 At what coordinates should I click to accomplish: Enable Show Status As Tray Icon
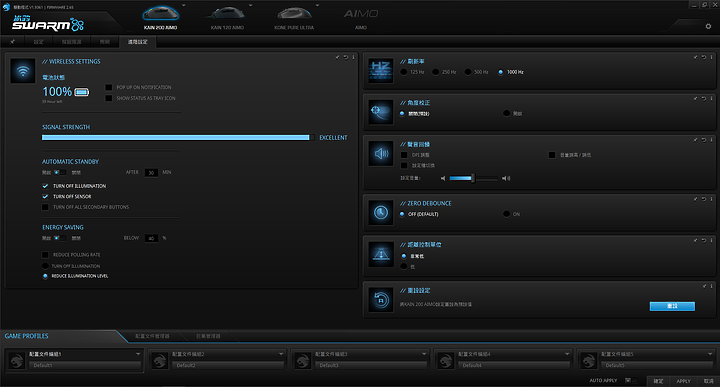tap(108, 98)
